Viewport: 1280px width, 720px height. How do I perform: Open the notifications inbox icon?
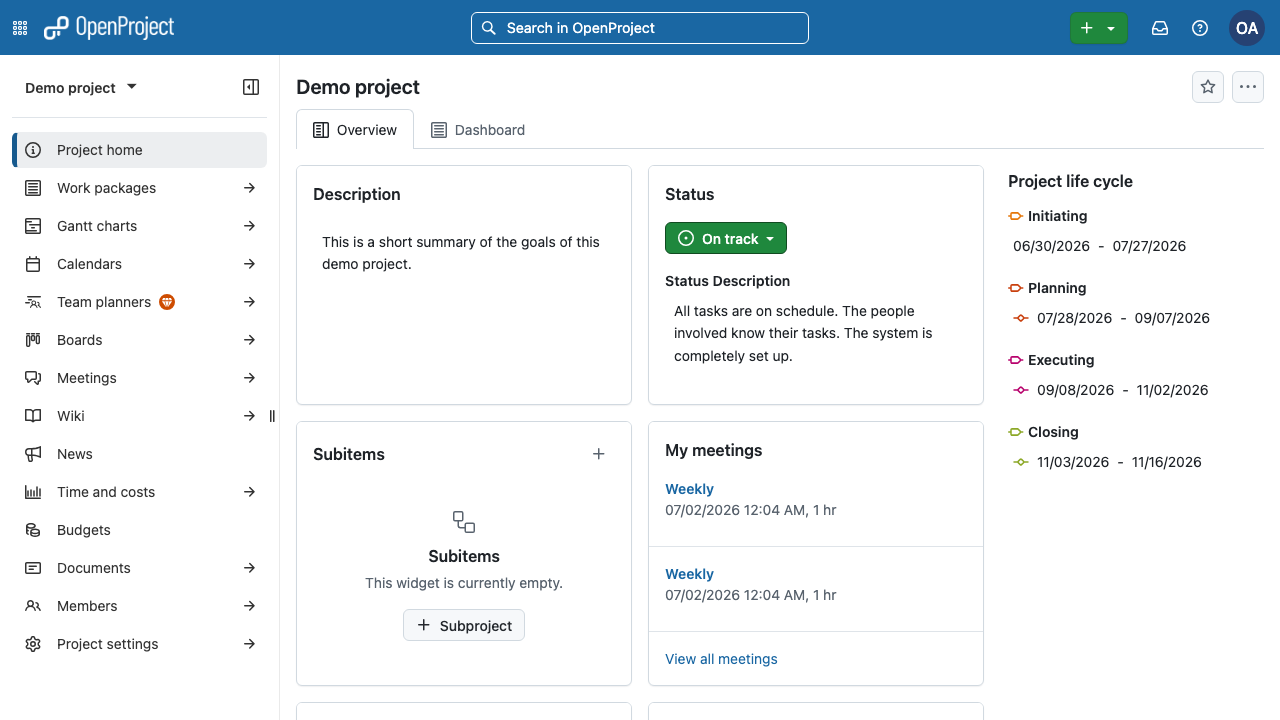[x=1160, y=28]
